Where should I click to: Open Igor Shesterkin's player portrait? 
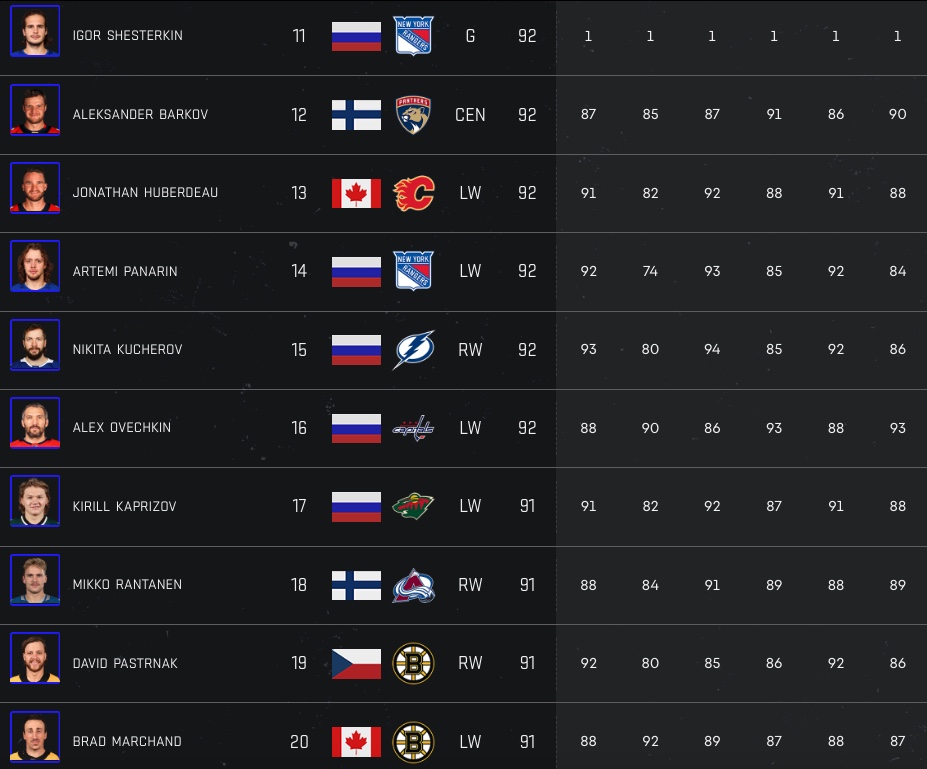[35, 31]
